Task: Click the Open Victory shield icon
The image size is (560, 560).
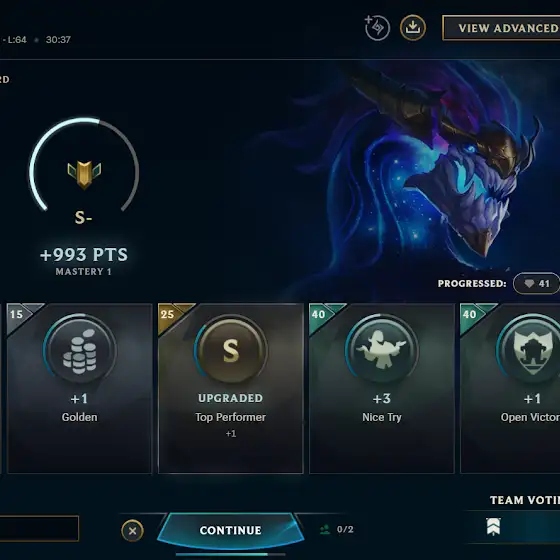Action: click(x=532, y=350)
